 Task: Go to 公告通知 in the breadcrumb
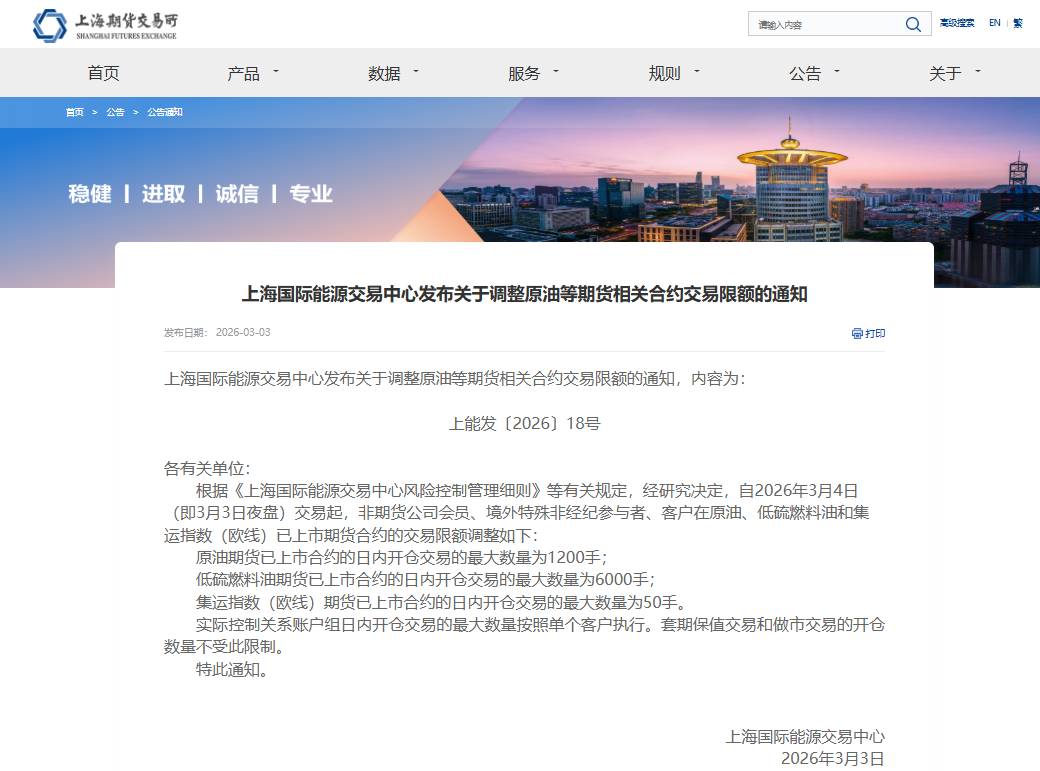click(x=164, y=112)
